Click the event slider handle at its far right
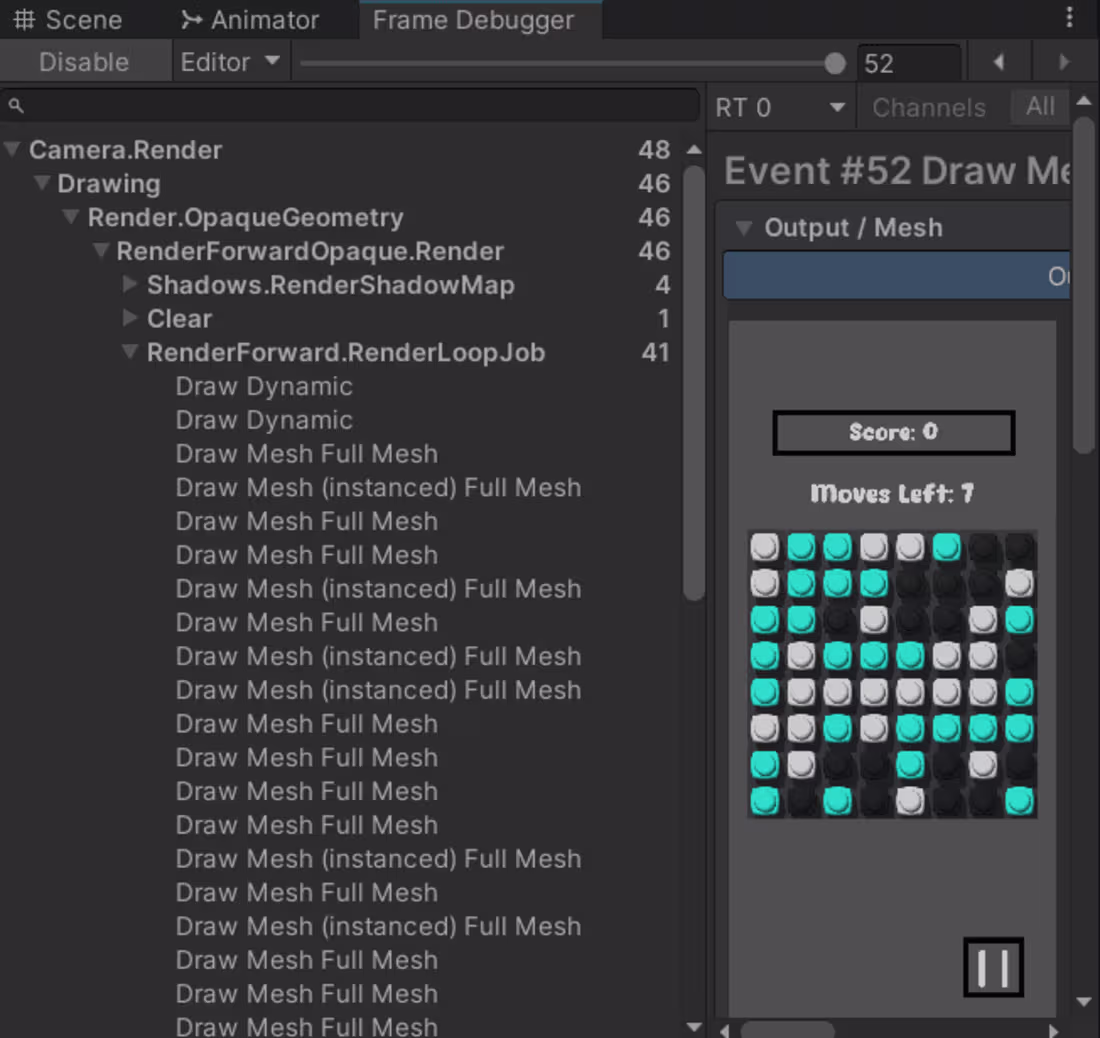 click(836, 62)
